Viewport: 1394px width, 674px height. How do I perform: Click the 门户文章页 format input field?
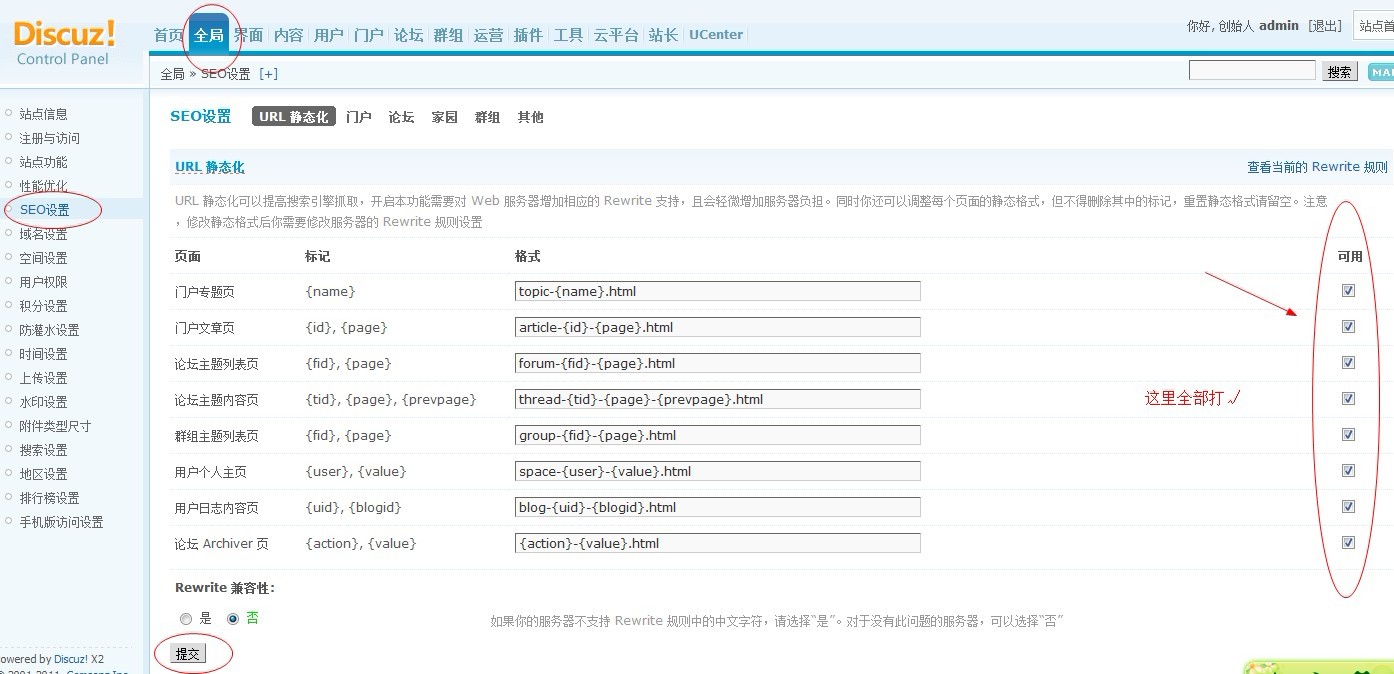coord(717,327)
